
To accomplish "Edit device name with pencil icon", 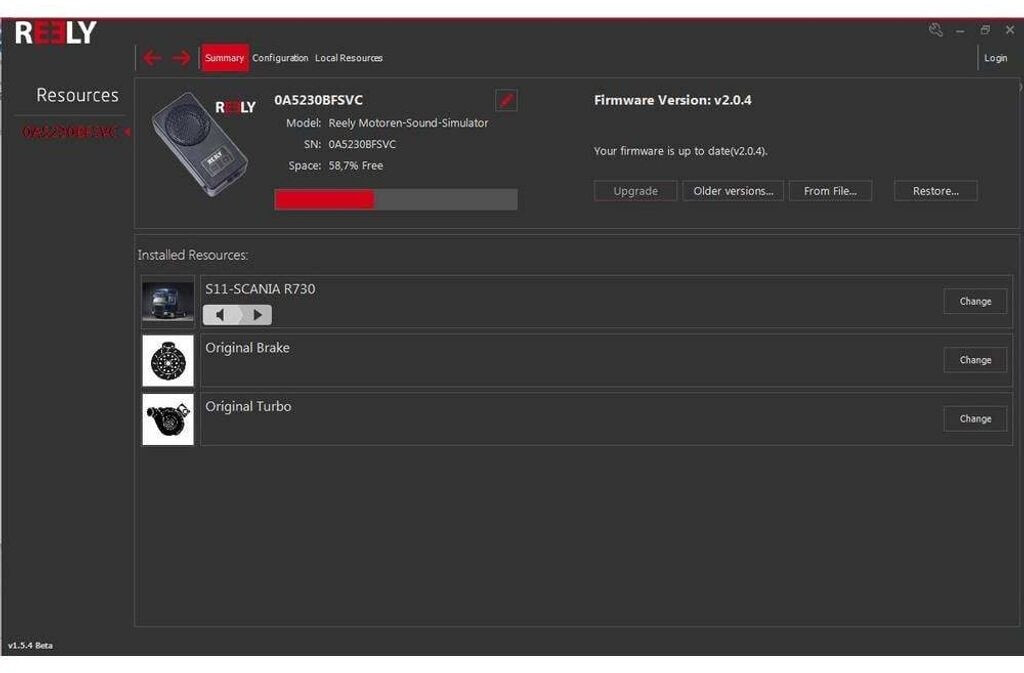I will click(x=506, y=100).
